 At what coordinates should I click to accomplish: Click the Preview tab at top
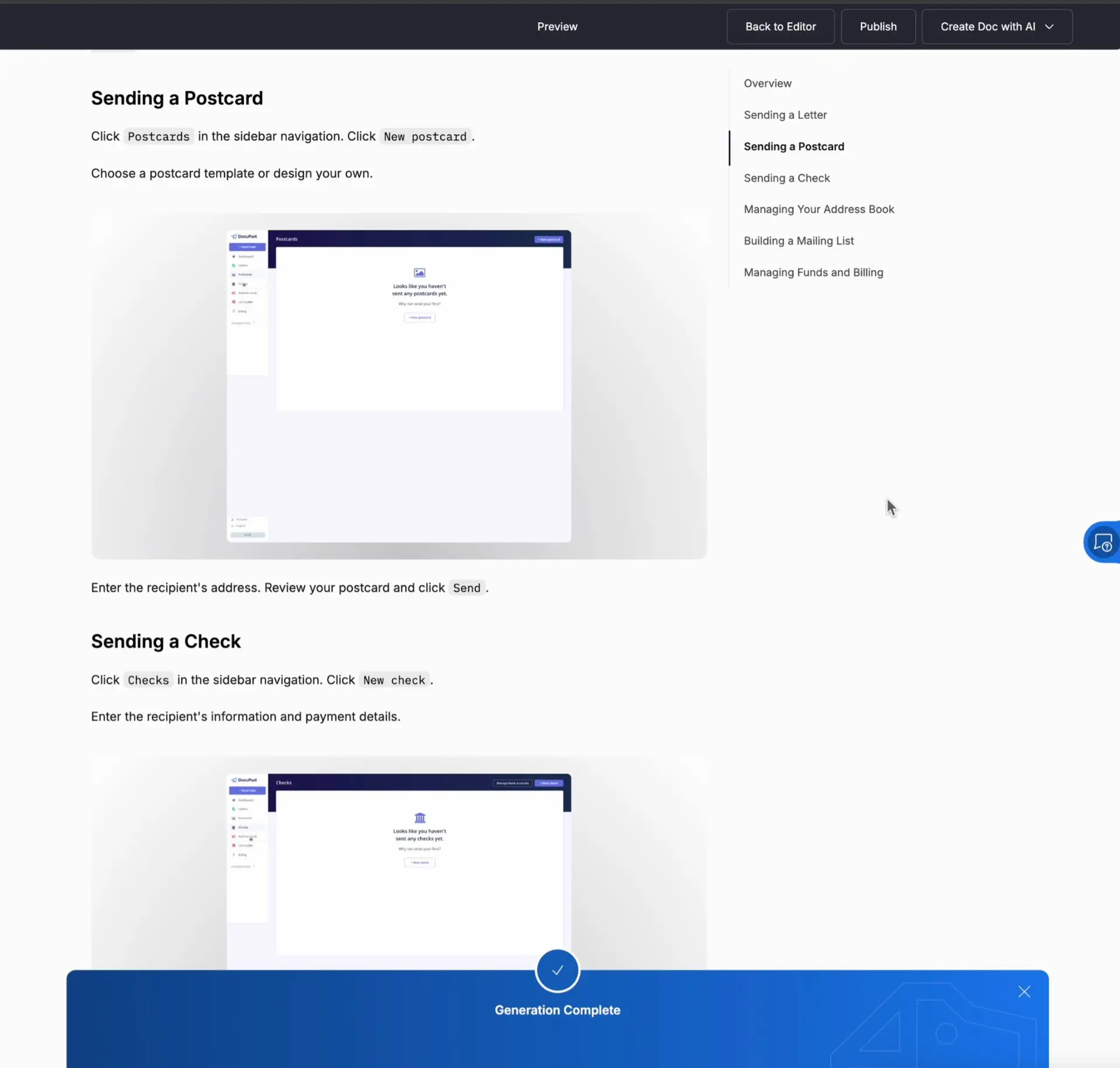point(558,26)
